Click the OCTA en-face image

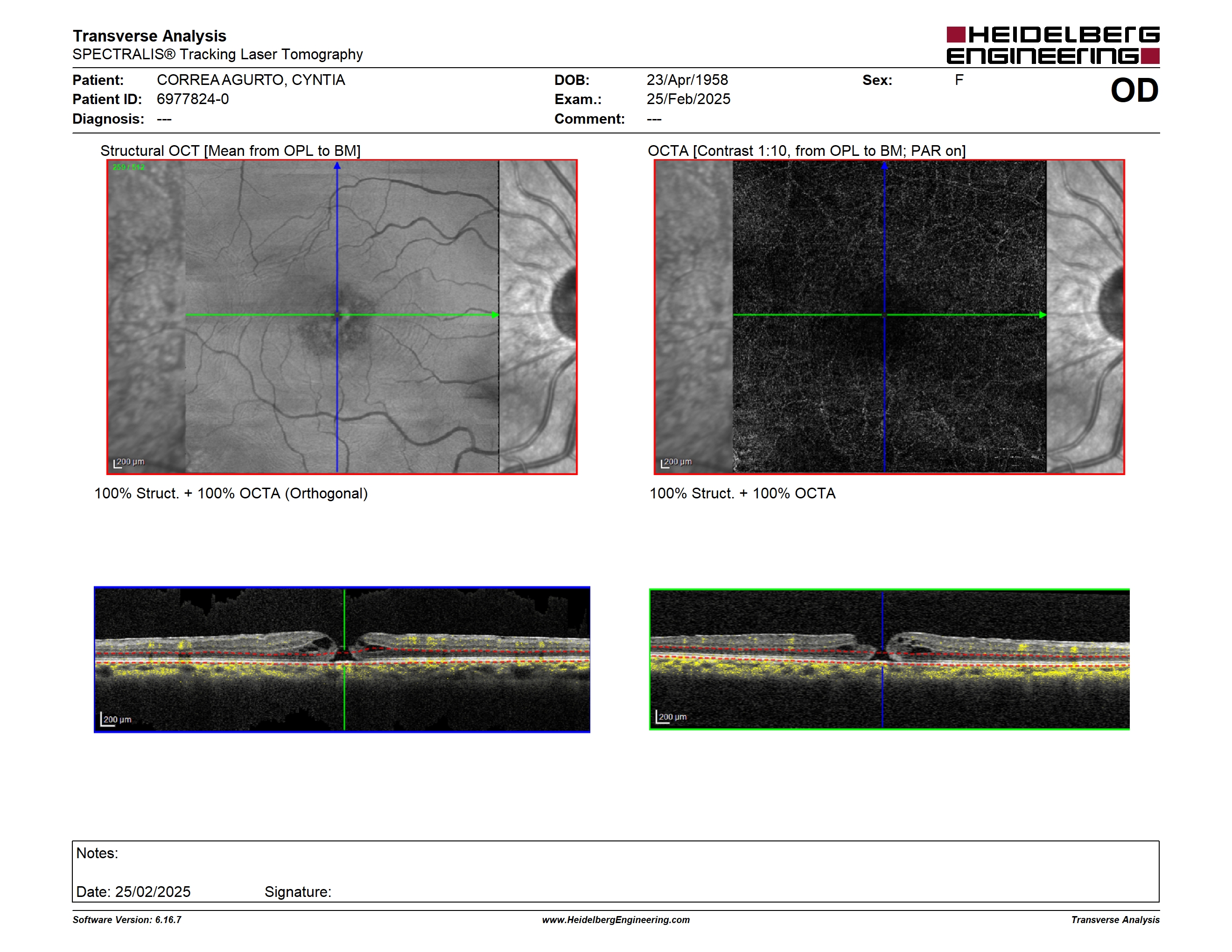[x=889, y=317]
